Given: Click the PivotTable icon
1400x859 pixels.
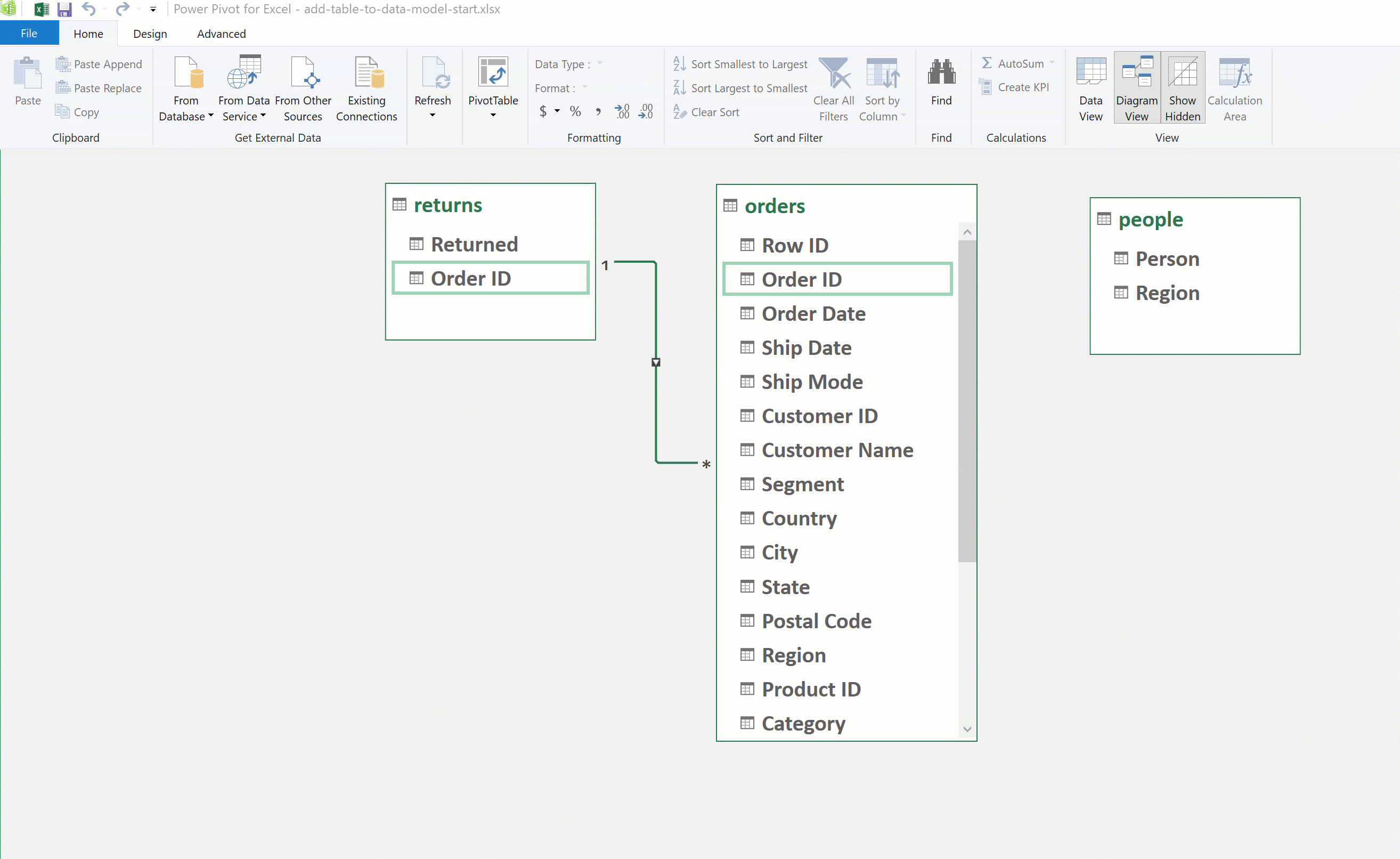Looking at the screenshot, I should coord(493,73).
